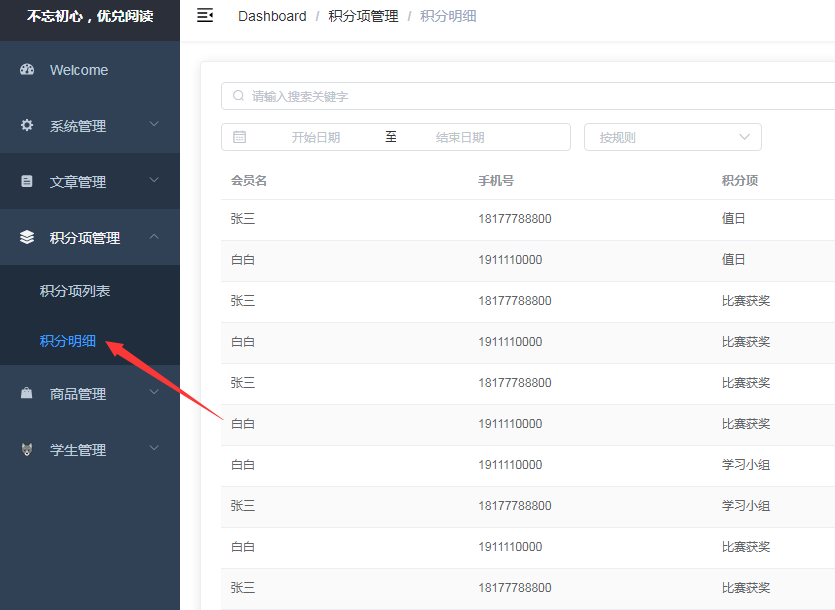The image size is (835, 610).
Task: Expand the 商品管理 menu chevron
Action: 154,392
